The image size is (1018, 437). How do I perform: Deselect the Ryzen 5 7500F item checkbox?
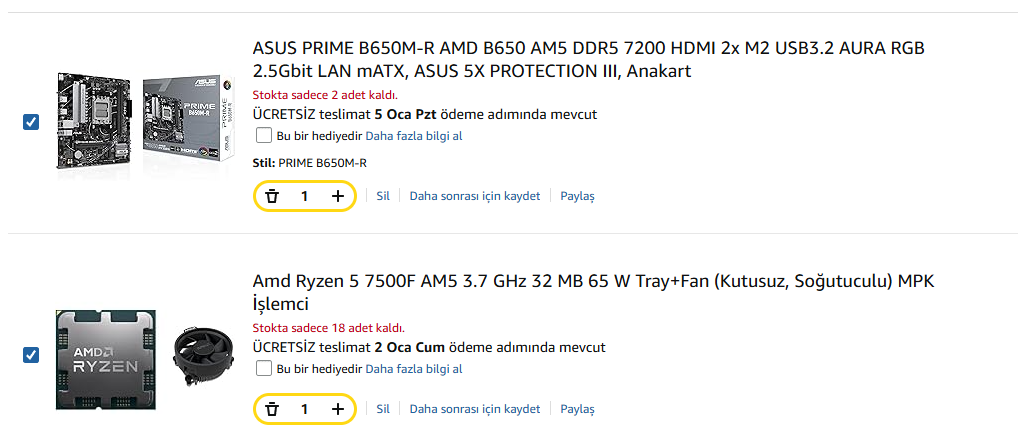click(31, 355)
